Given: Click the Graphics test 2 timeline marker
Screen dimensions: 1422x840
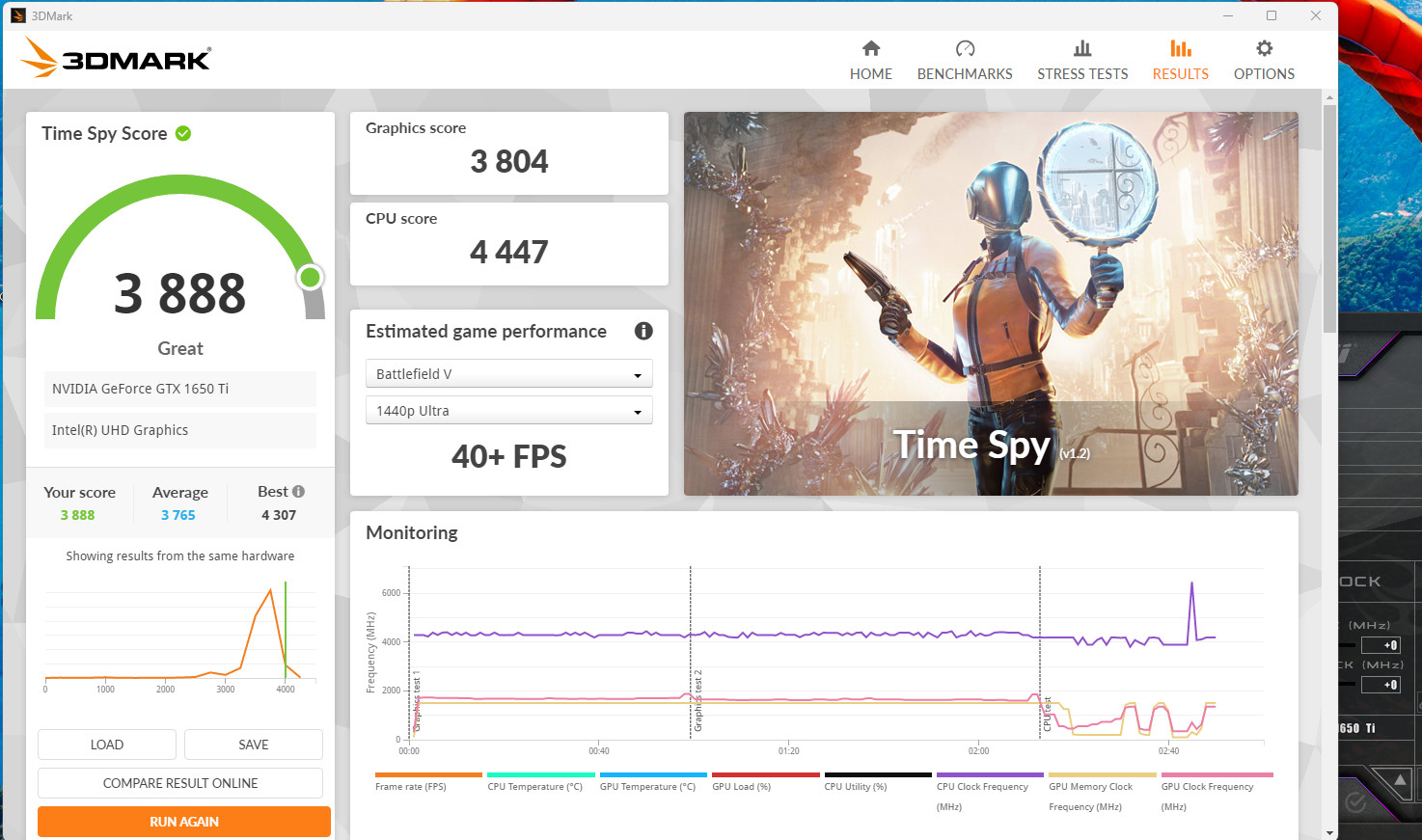Looking at the screenshot, I should tap(697, 700).
